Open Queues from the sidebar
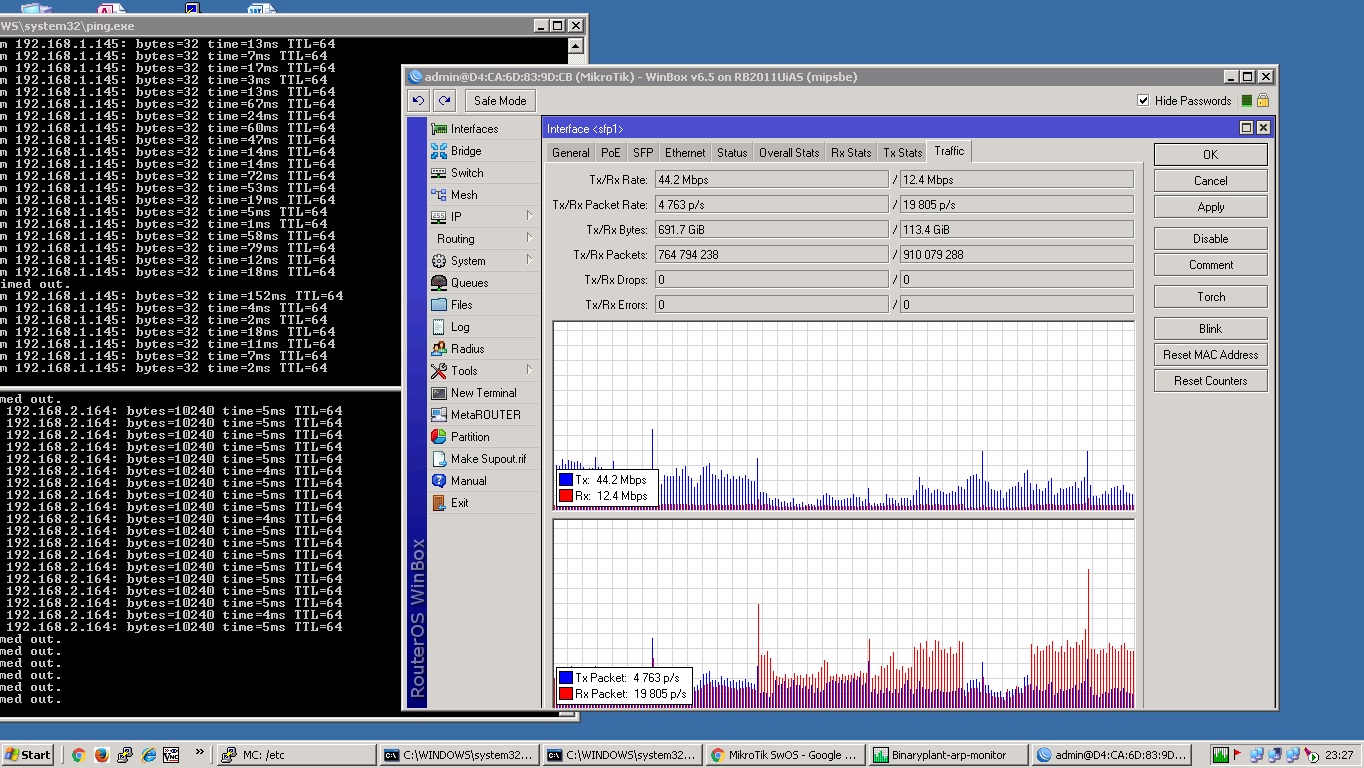 468,283
